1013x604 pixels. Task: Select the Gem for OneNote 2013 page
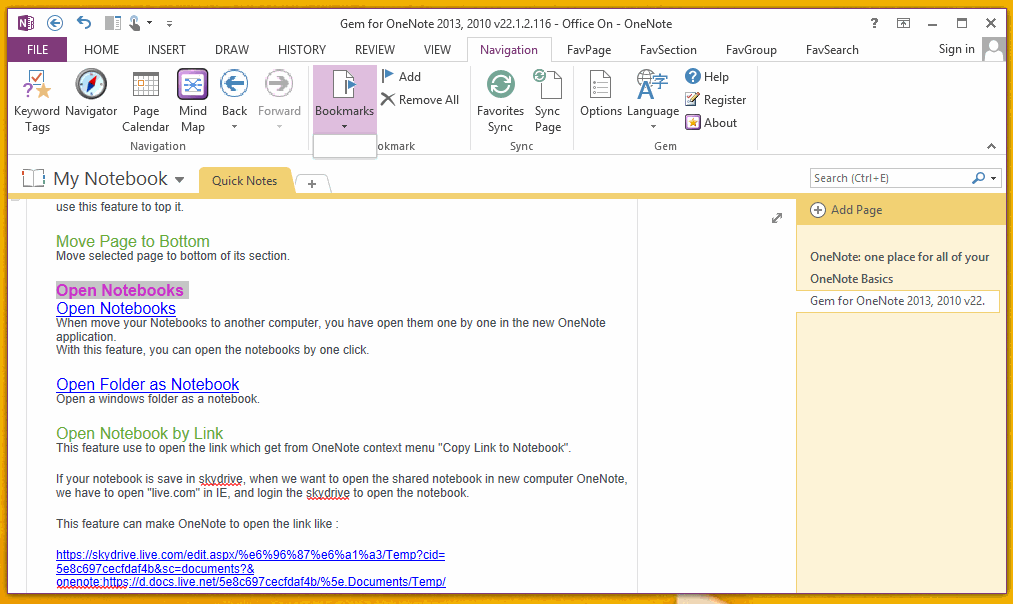point(898,301)
